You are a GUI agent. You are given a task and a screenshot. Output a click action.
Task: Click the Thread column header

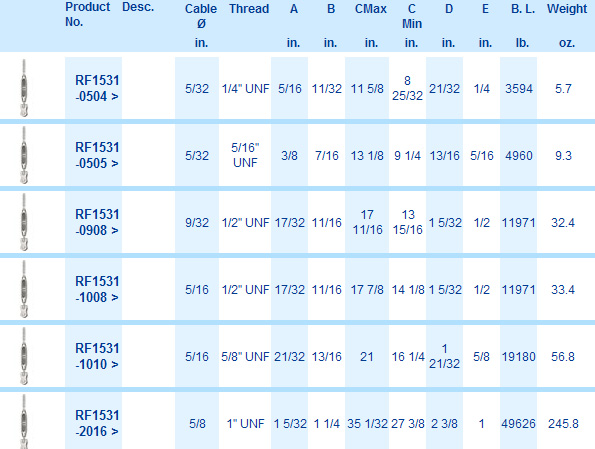click(x=249, y=9)
